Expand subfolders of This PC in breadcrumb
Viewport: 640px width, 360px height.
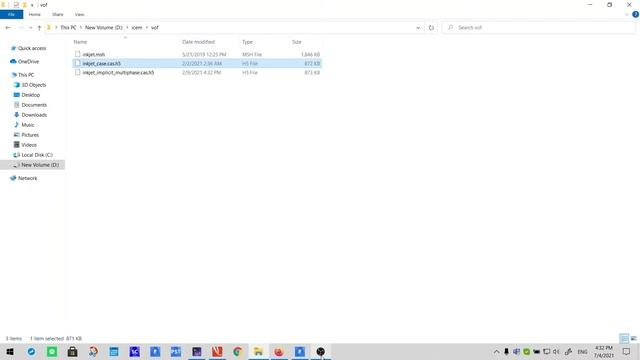point(80,27)
